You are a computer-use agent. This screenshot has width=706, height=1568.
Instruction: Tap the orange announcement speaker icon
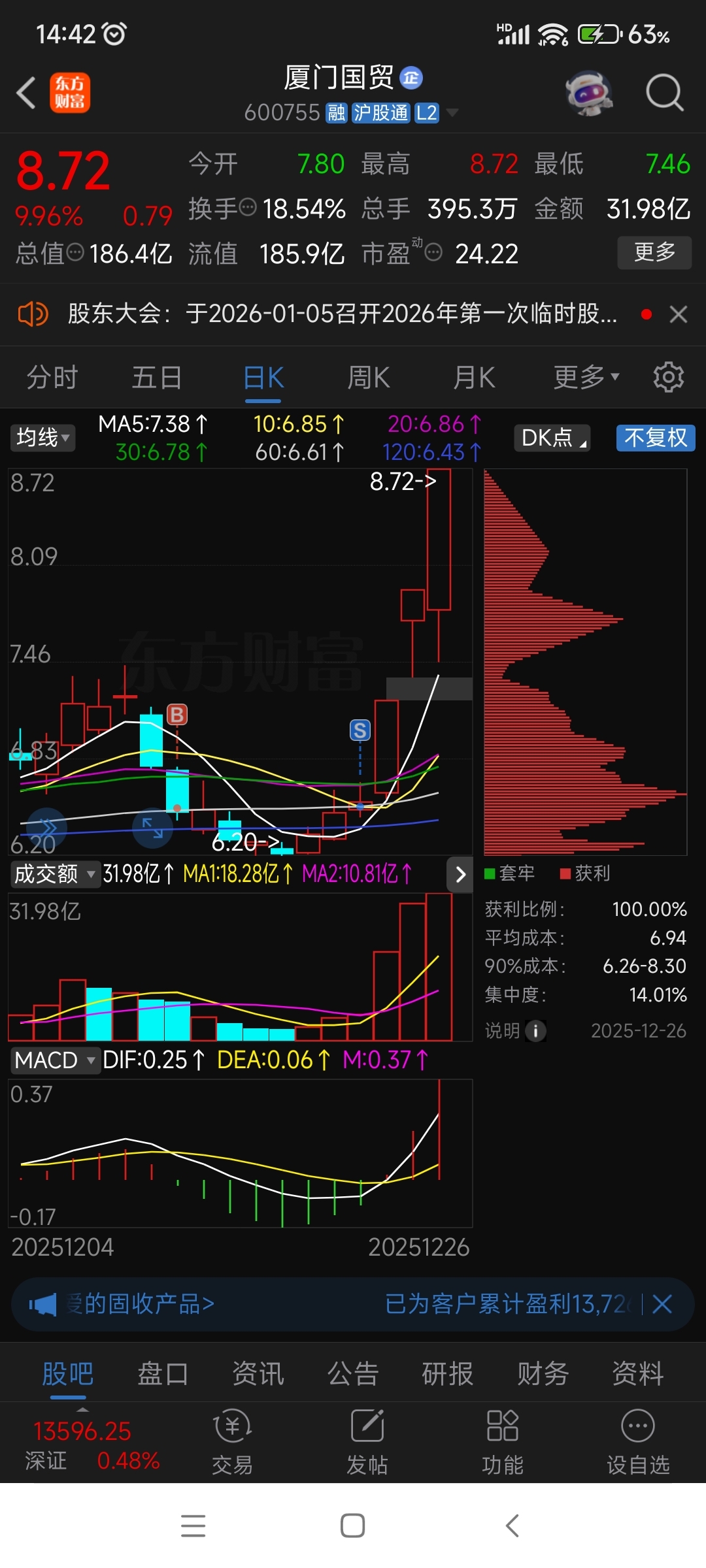[33, 314]
